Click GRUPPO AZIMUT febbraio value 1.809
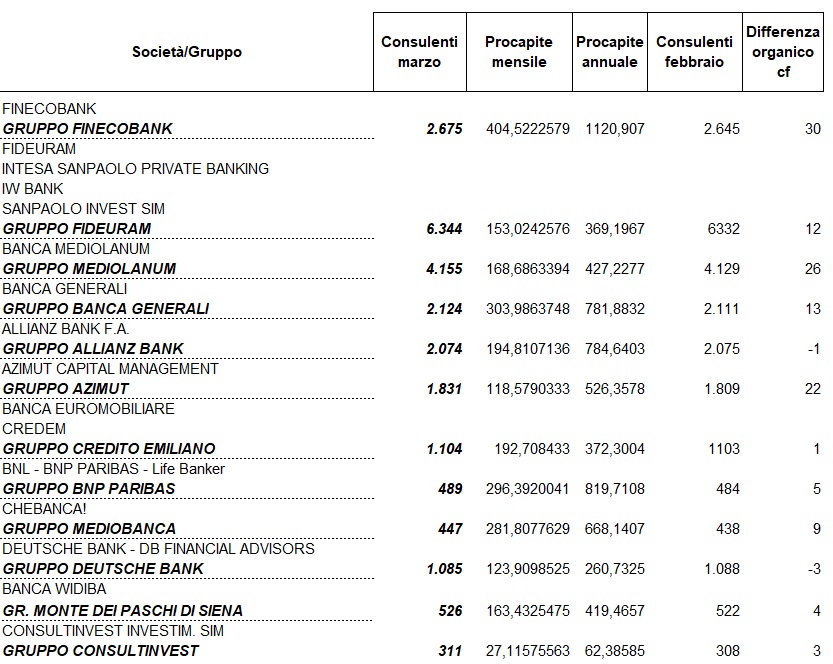The height and width of the screenshot is (664, 833). [x=721, y=389]
